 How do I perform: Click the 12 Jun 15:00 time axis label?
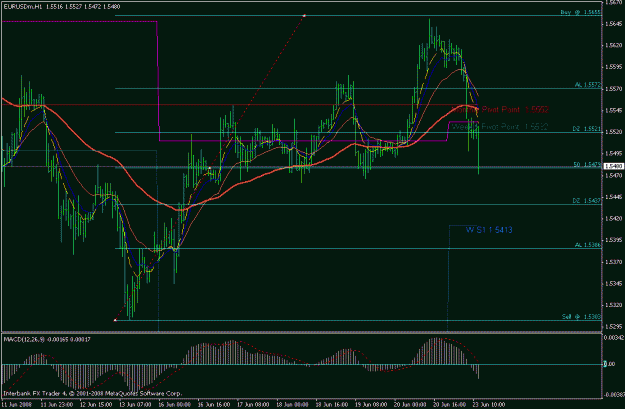click(96, 404)
